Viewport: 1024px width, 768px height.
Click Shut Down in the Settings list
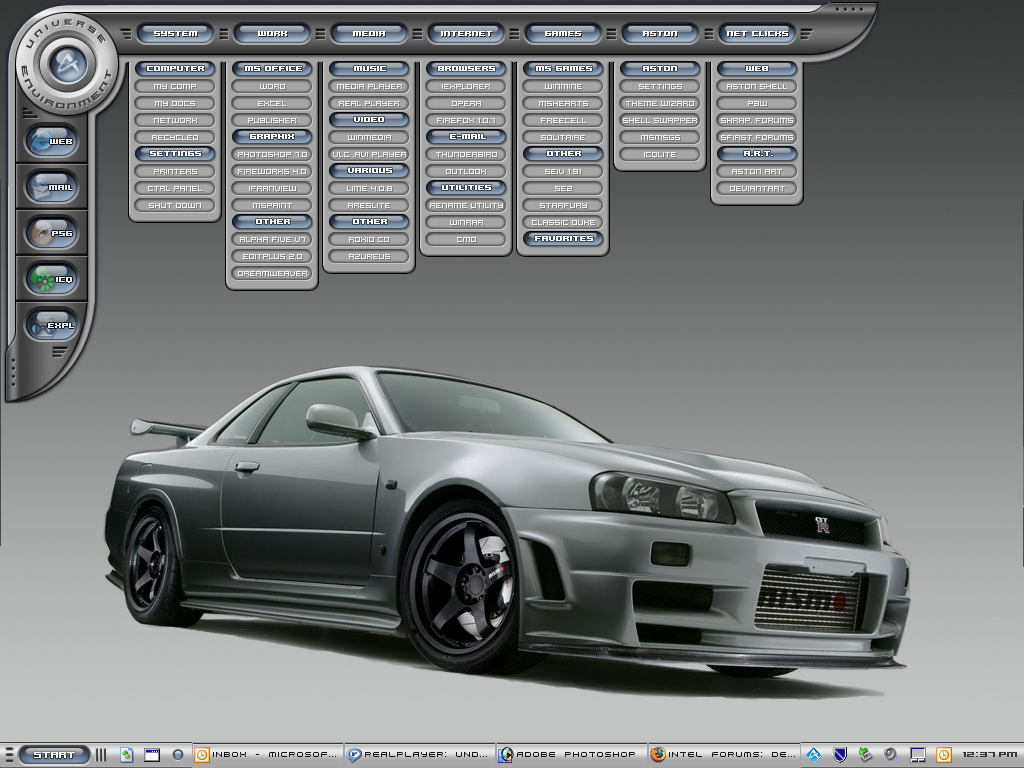(x=175, y=206)
